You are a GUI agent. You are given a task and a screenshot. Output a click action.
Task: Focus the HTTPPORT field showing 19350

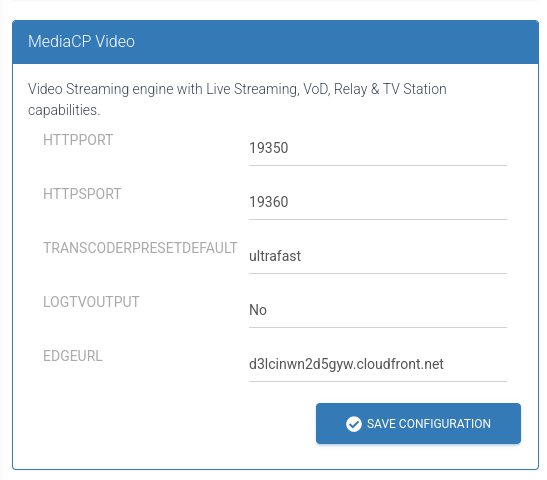pyautogui.click(x=378, y=148)
